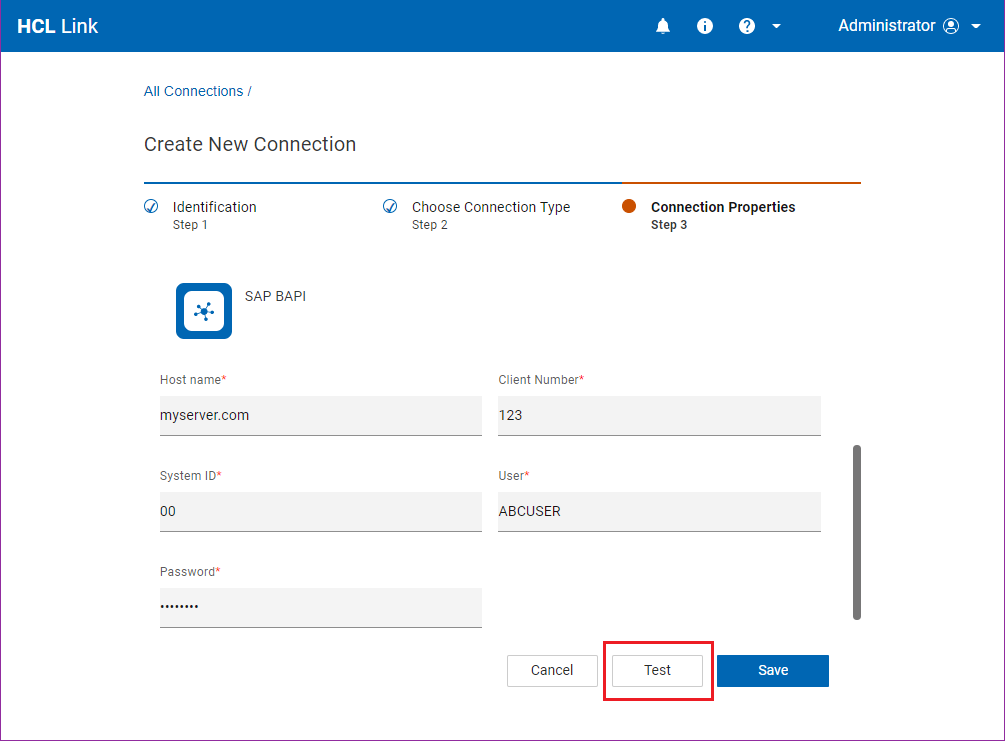This screenshot has width=1005, height=741.
Task: Cancel the connection creation
Action: [552, 670]
